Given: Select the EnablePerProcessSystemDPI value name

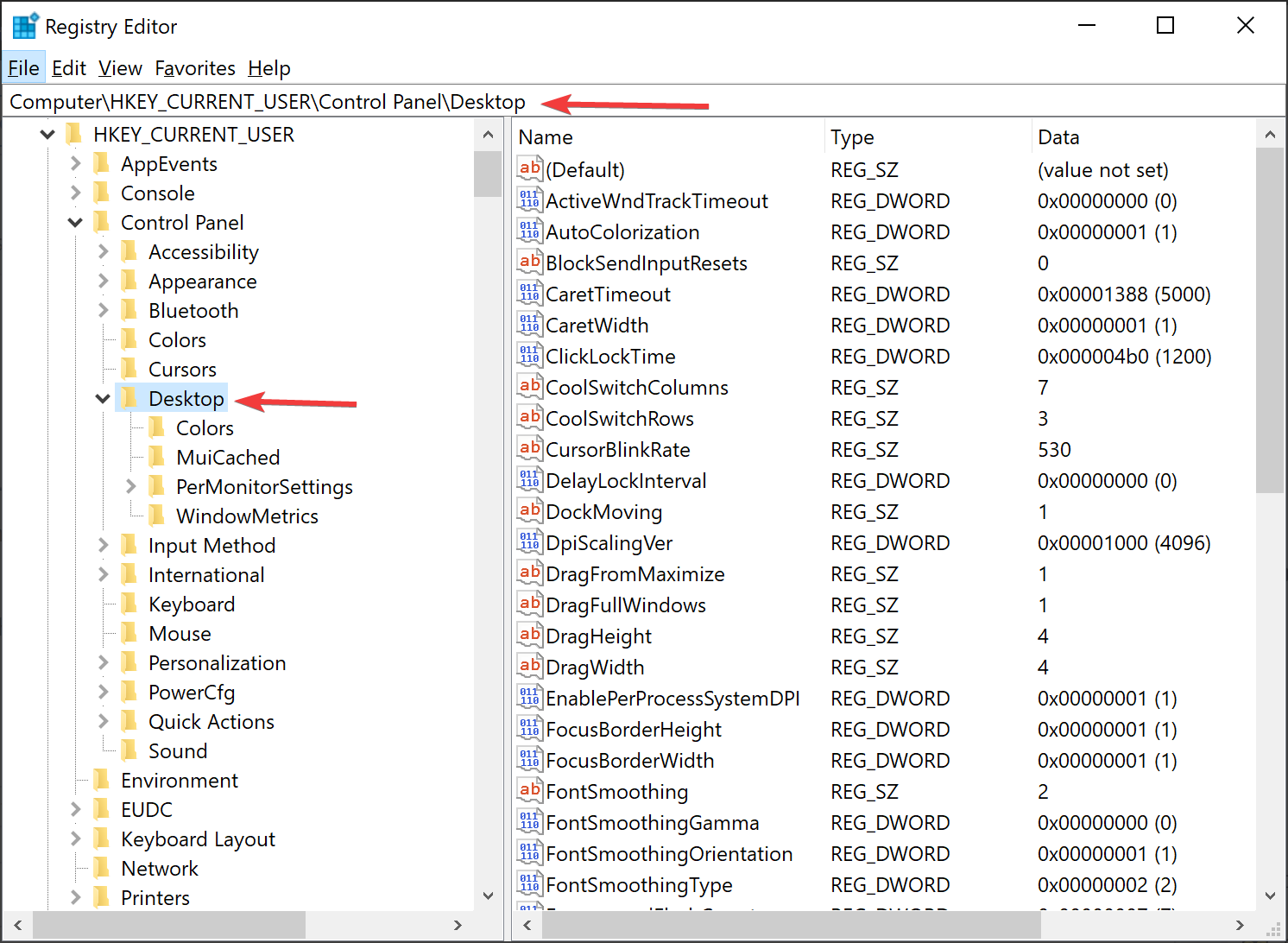Looking at the screenshot, I should click(672, 699).
